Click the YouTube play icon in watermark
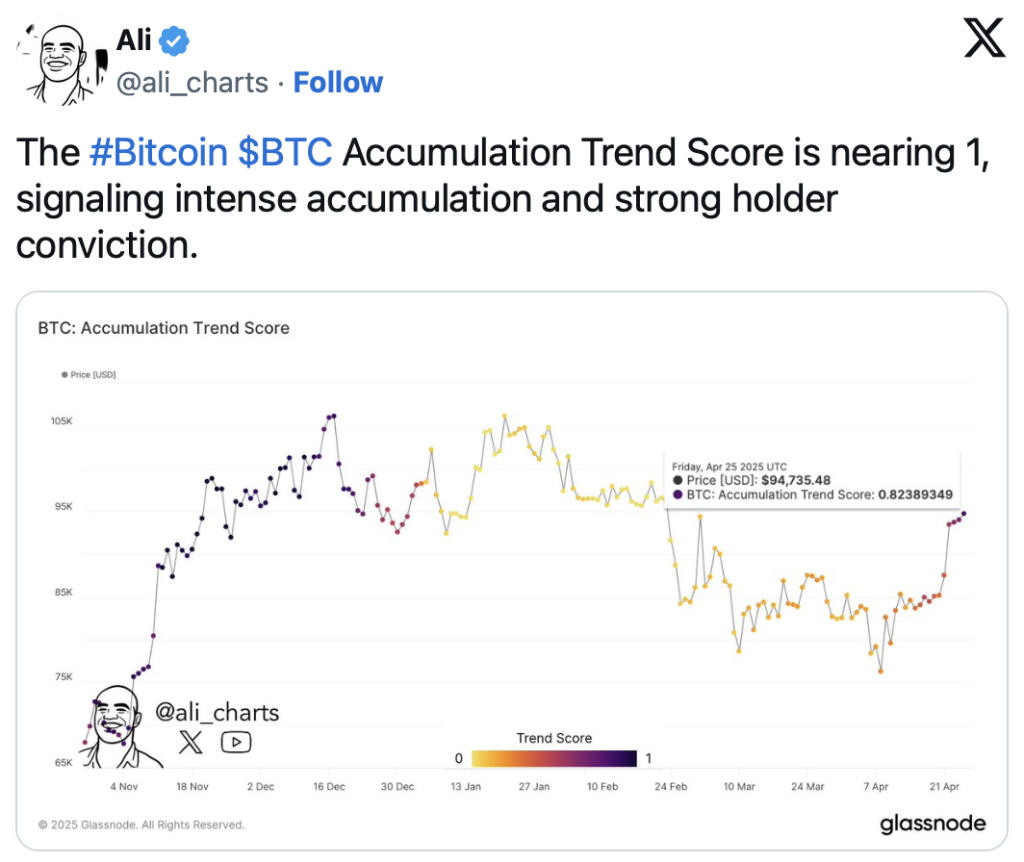 pos(236,742)
